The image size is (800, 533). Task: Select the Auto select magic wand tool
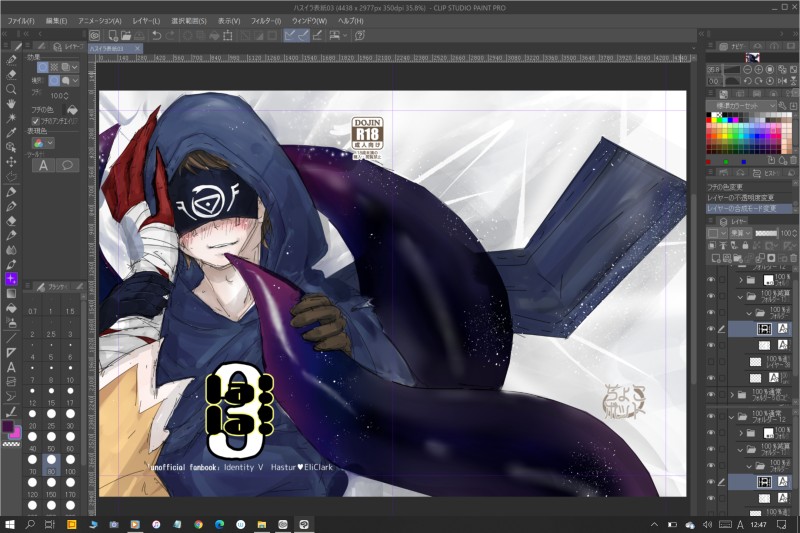tap(11, 118)
